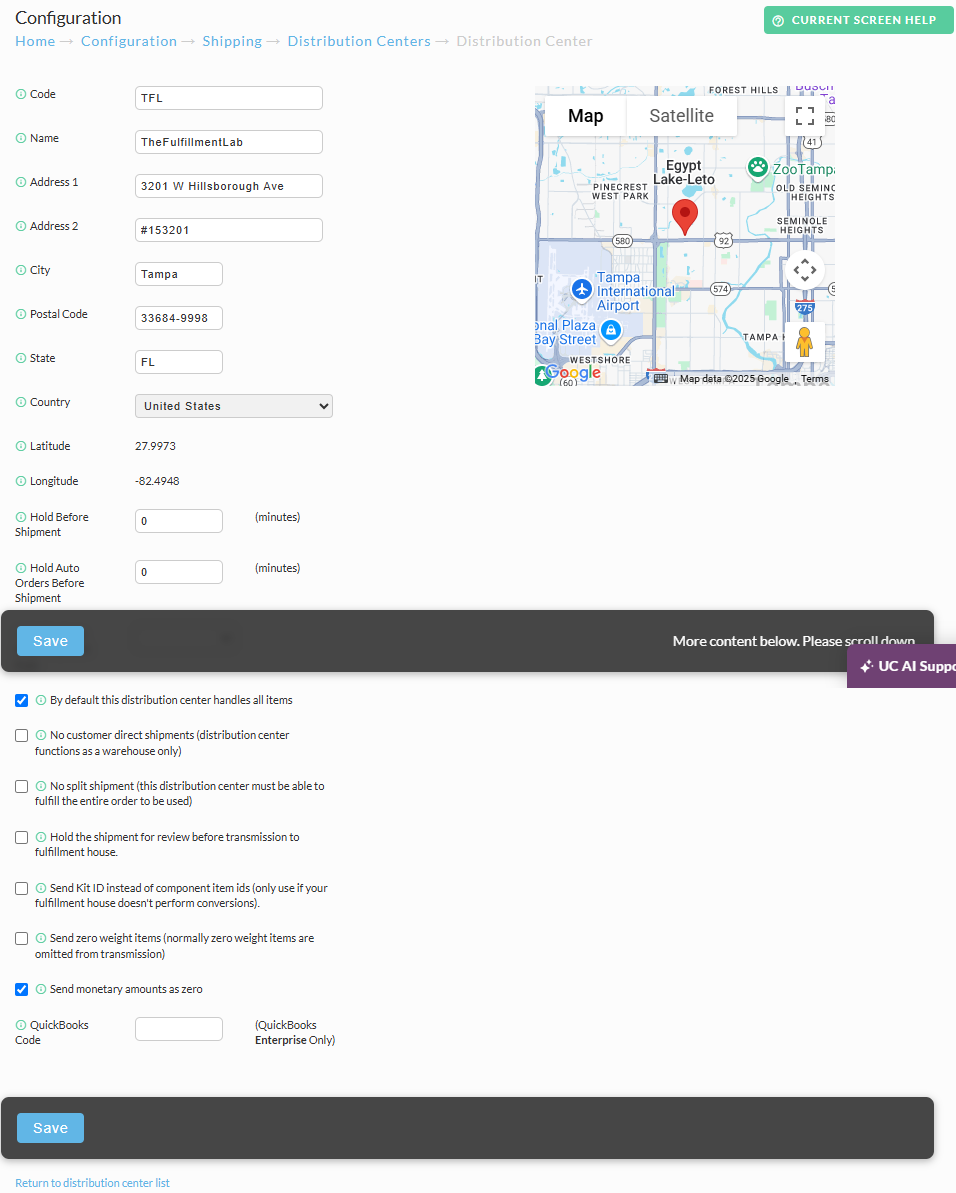Click info icon for Hold Before Shipment
Viewport: 956px width, 1193px height.
[21, 517]
